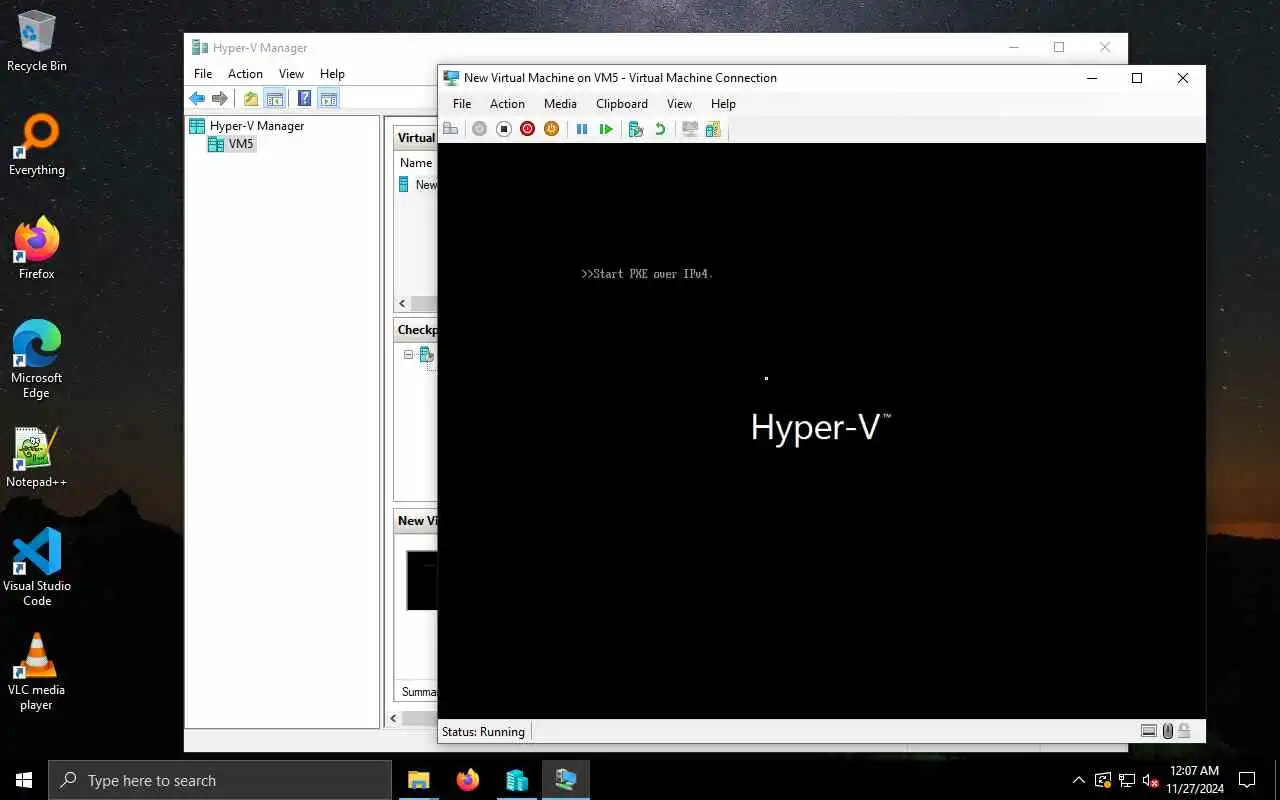
Task: Open the Recycle Bin desktop icon
Action: (x=37, y=41)
